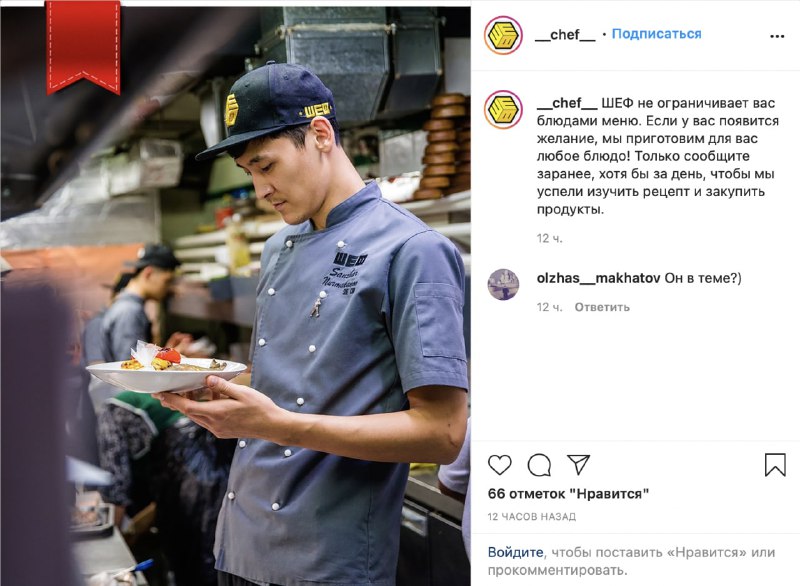The height and width of the screenshot is (586, 800).
Task: Click the Войти login link
Action: (x=515, y=552)
